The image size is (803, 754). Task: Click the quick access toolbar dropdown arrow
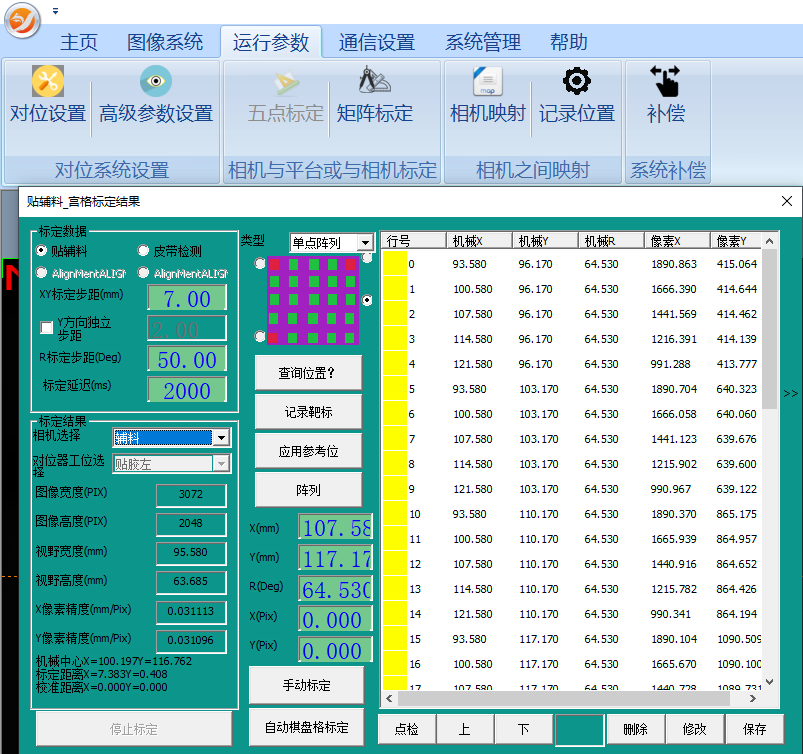55,11
